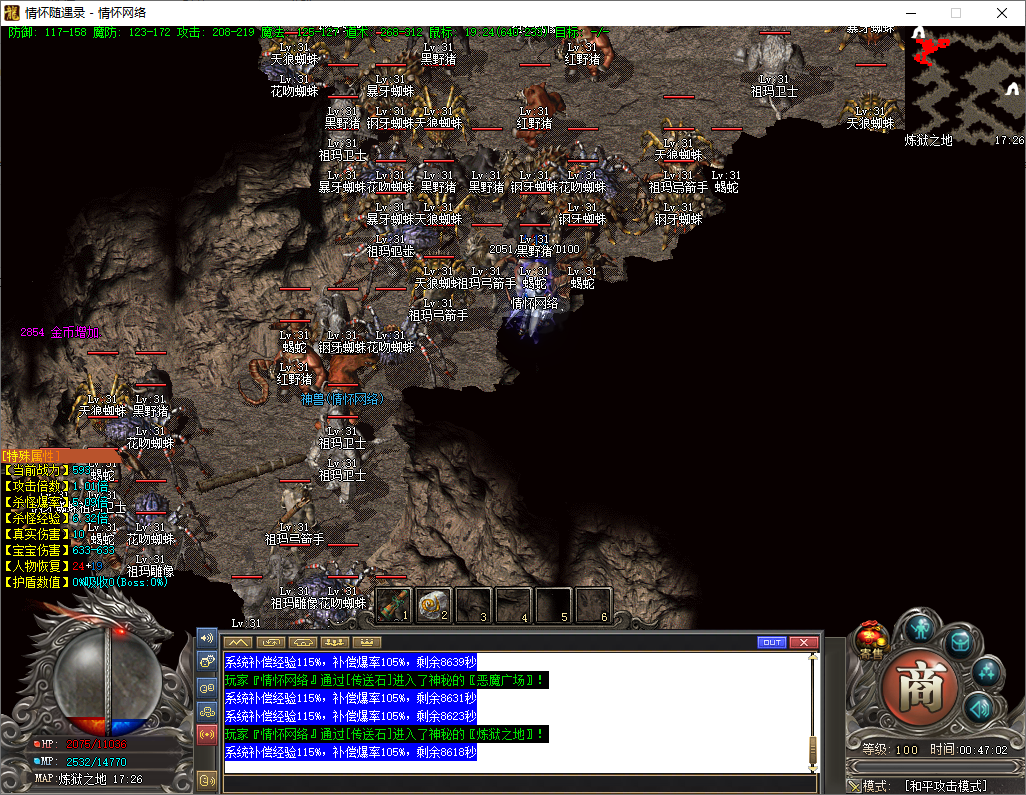
Task: Click the [和平攻击模式] attack mode text
Action: [946, 786]
